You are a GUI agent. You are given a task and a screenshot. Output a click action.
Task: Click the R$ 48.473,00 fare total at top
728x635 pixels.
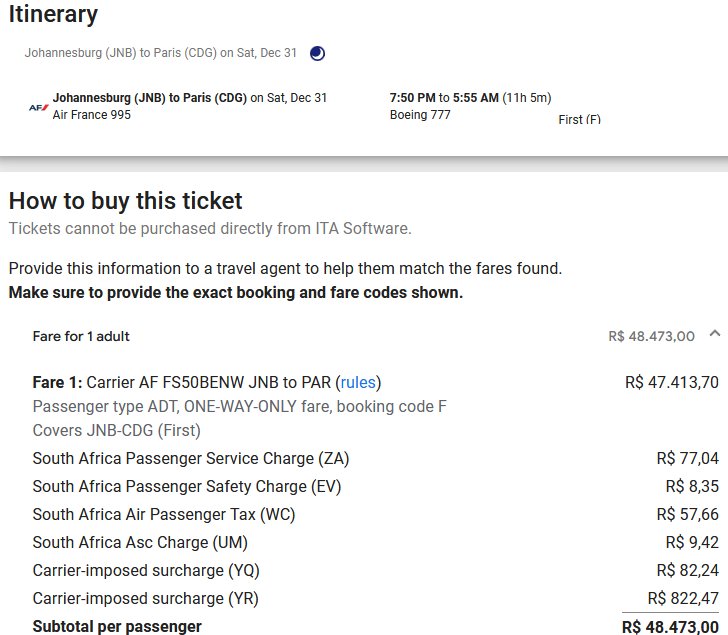651,336
